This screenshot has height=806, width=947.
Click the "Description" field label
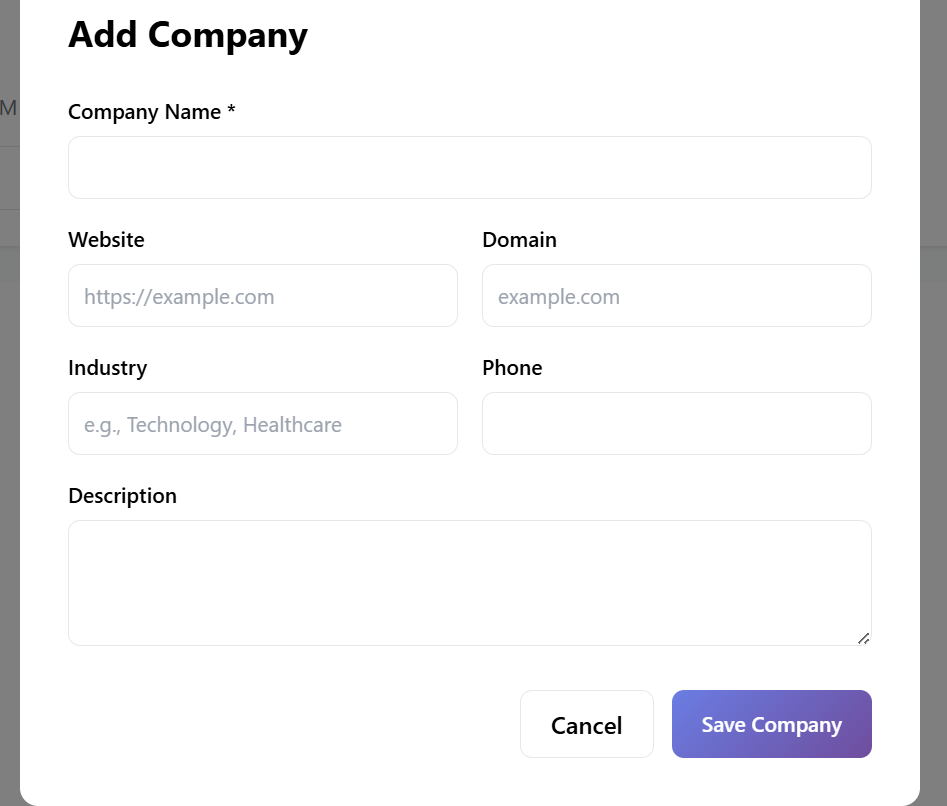coord(122,496)
